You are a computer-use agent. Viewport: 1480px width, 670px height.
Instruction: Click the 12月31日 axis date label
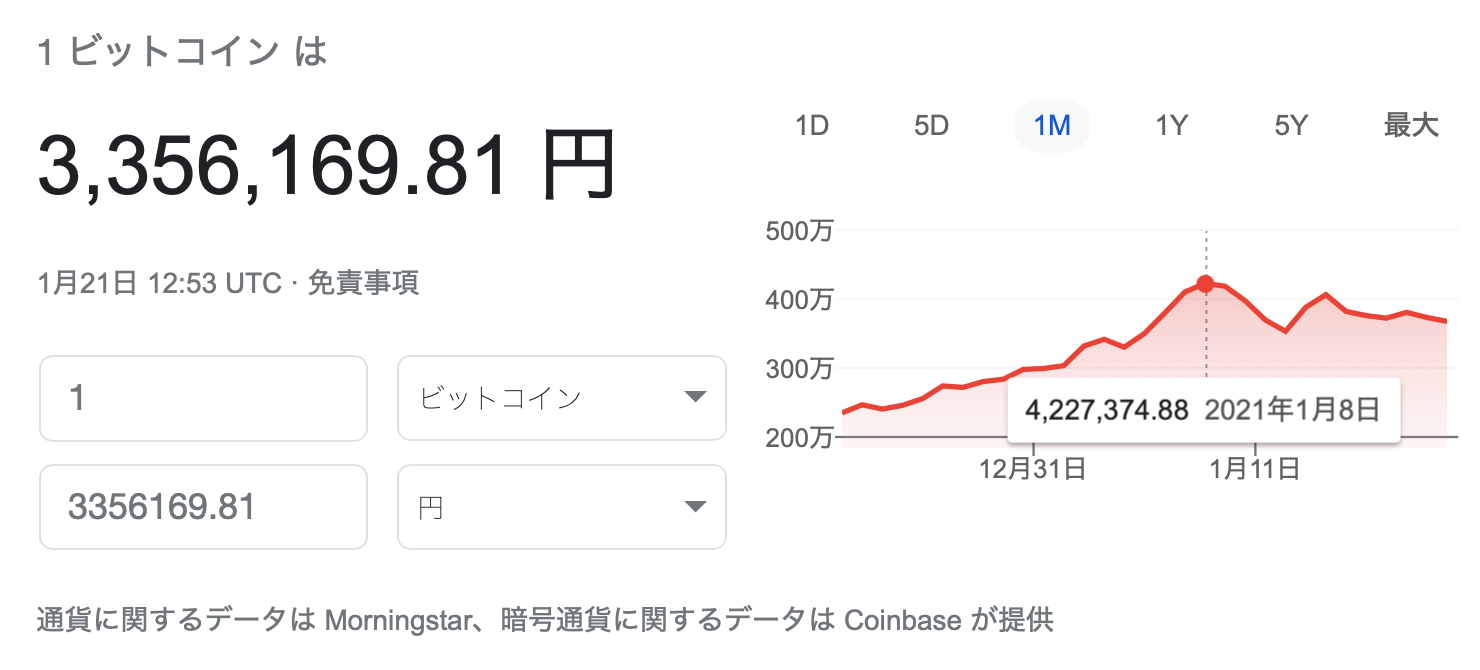[1033, 469]
